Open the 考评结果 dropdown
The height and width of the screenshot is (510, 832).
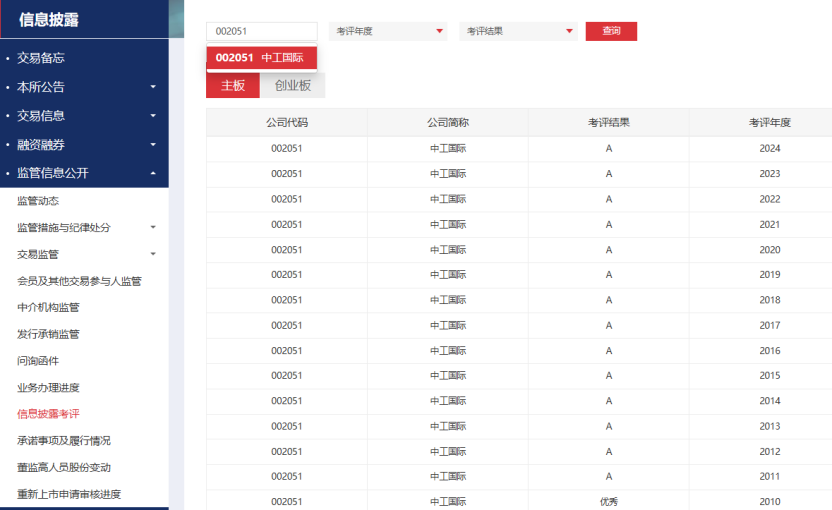518,31
